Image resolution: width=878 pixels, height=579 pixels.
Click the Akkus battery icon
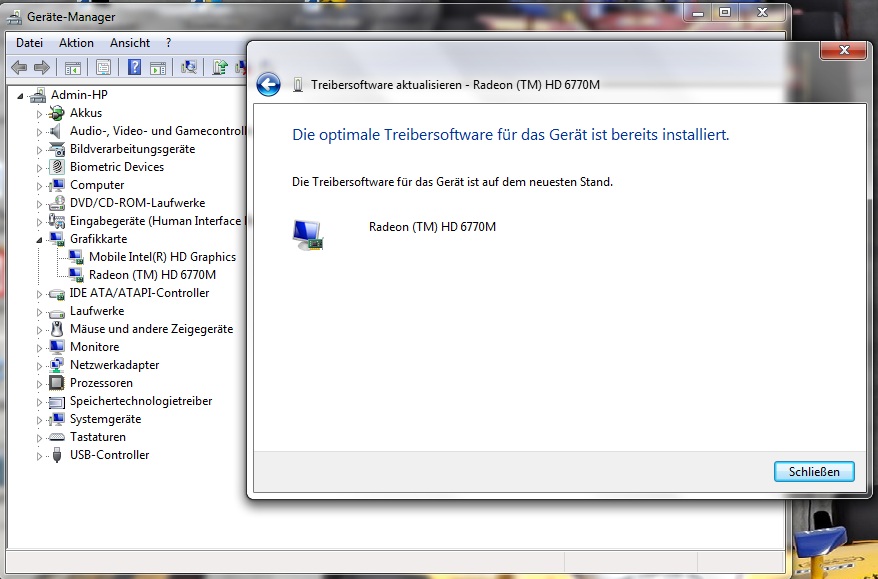(x=57, y=113)
